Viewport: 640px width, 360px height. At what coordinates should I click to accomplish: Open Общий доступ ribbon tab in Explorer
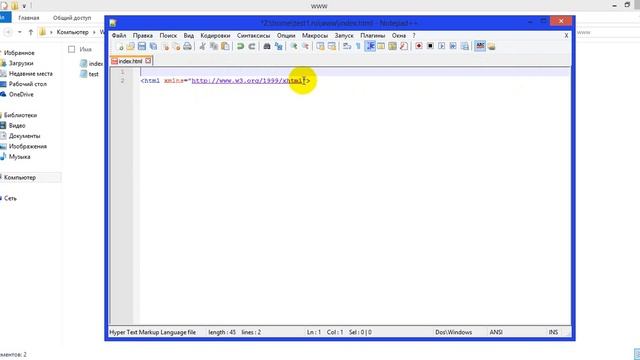pyautogui.click(x=72, y=18)
